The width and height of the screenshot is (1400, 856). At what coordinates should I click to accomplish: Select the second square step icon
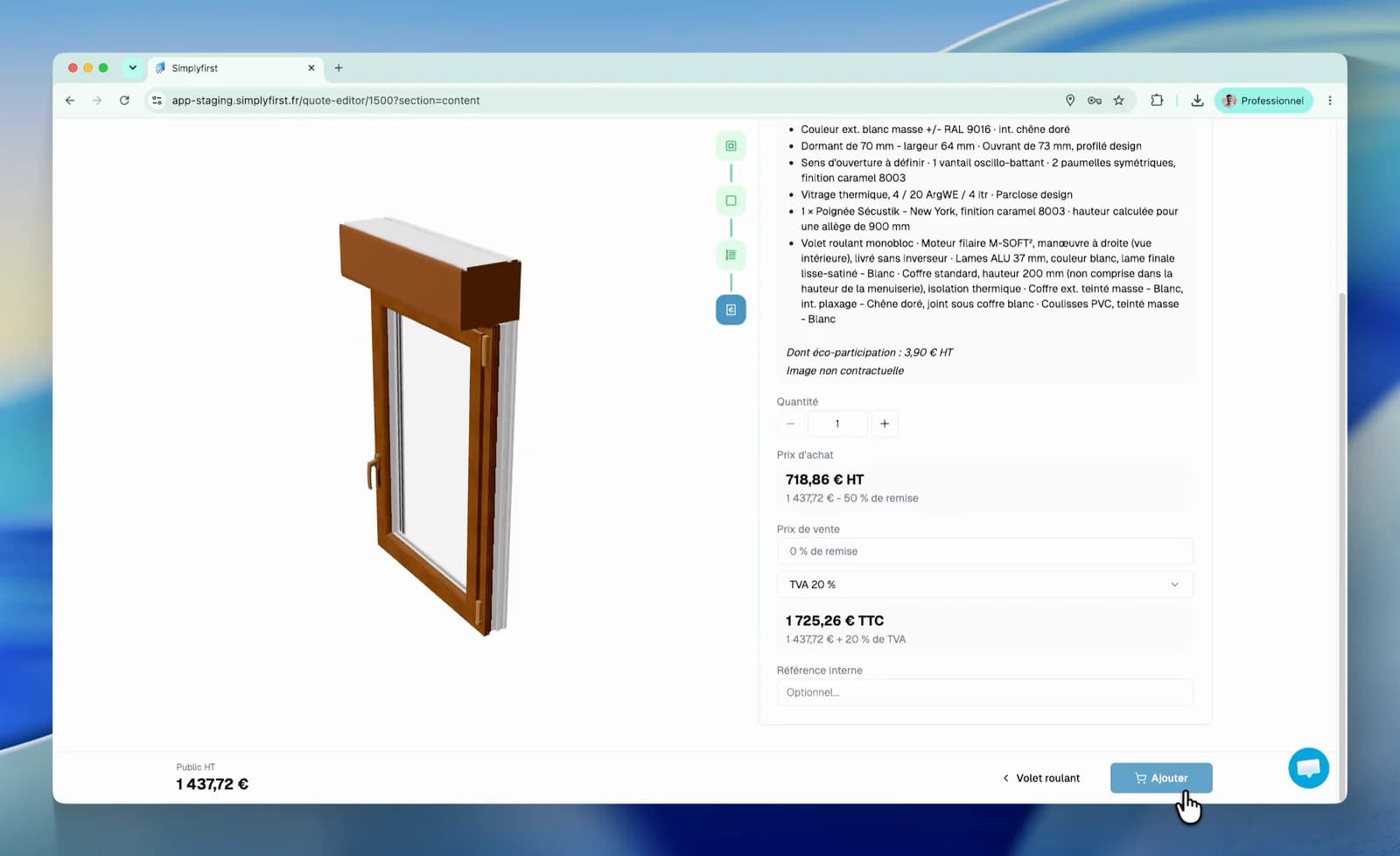[x=731, y=200]
